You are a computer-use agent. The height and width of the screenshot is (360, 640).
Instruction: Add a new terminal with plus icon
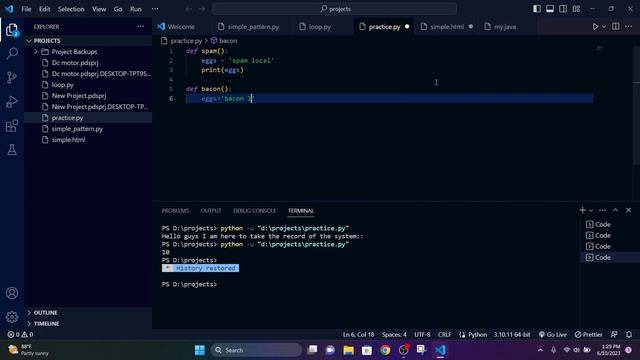(x=582, y=210)
